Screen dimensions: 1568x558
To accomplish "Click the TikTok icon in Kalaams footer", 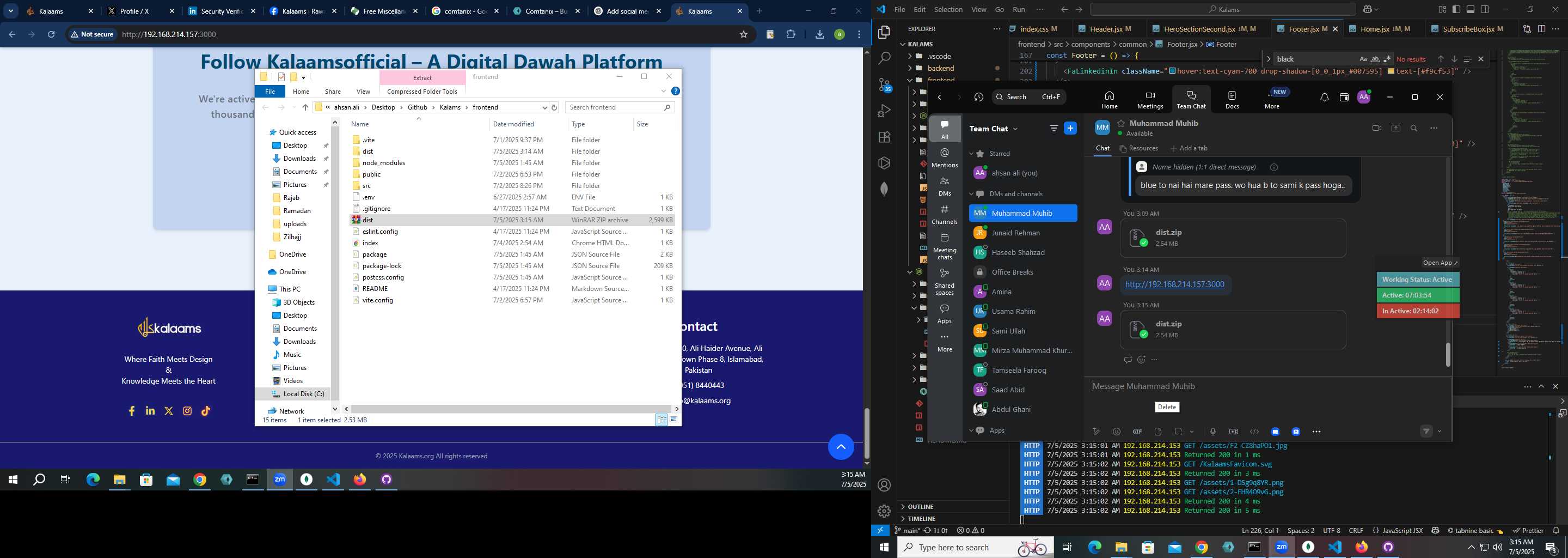I will [x=206, y=411].
